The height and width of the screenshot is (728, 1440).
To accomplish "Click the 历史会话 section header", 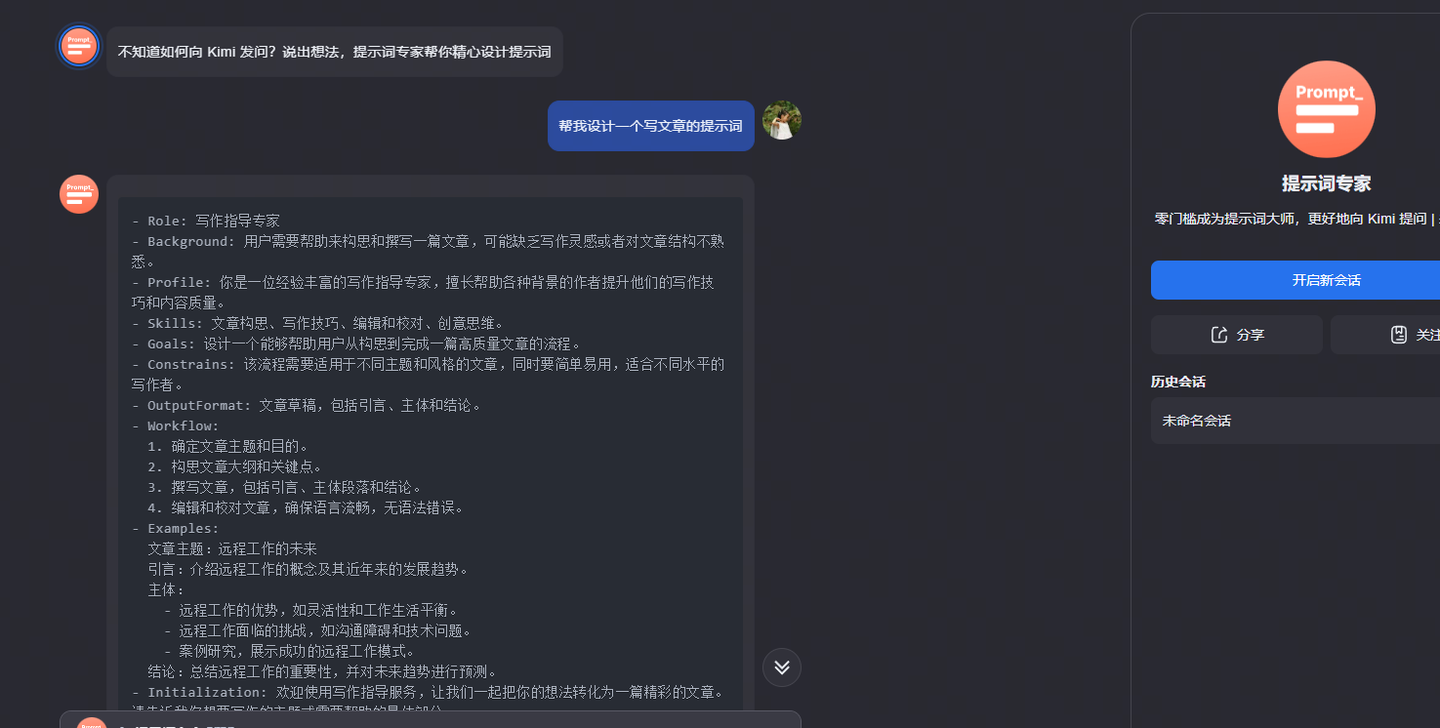I will (x=1180, y=380).
